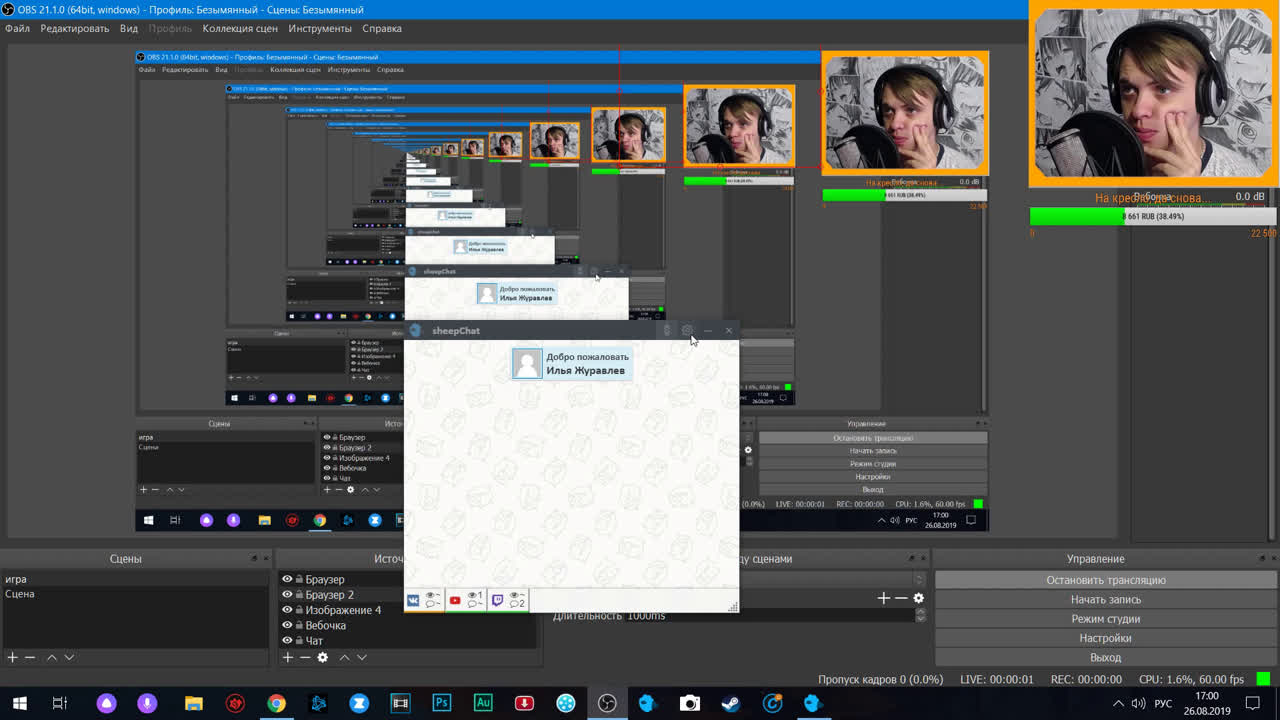
Task: Open the Инструменты menu
Action: [320, 28]
